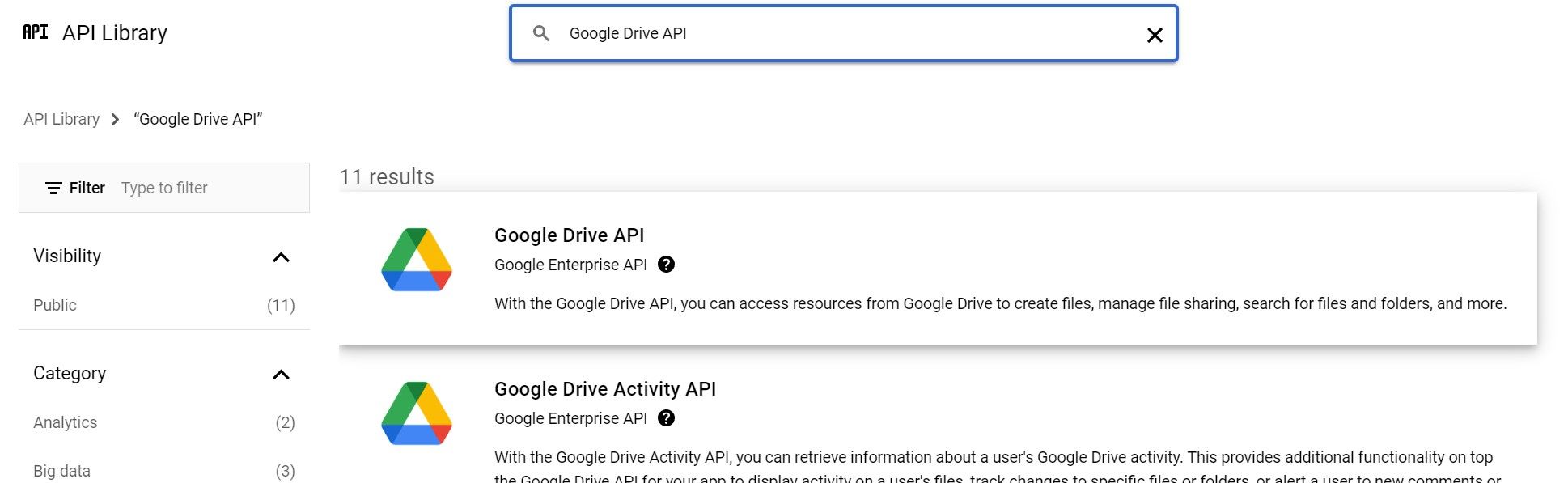This screenshot has height=483, width=1568.
Task: Clear the search with the X icon
Action: coord(1155,35)
